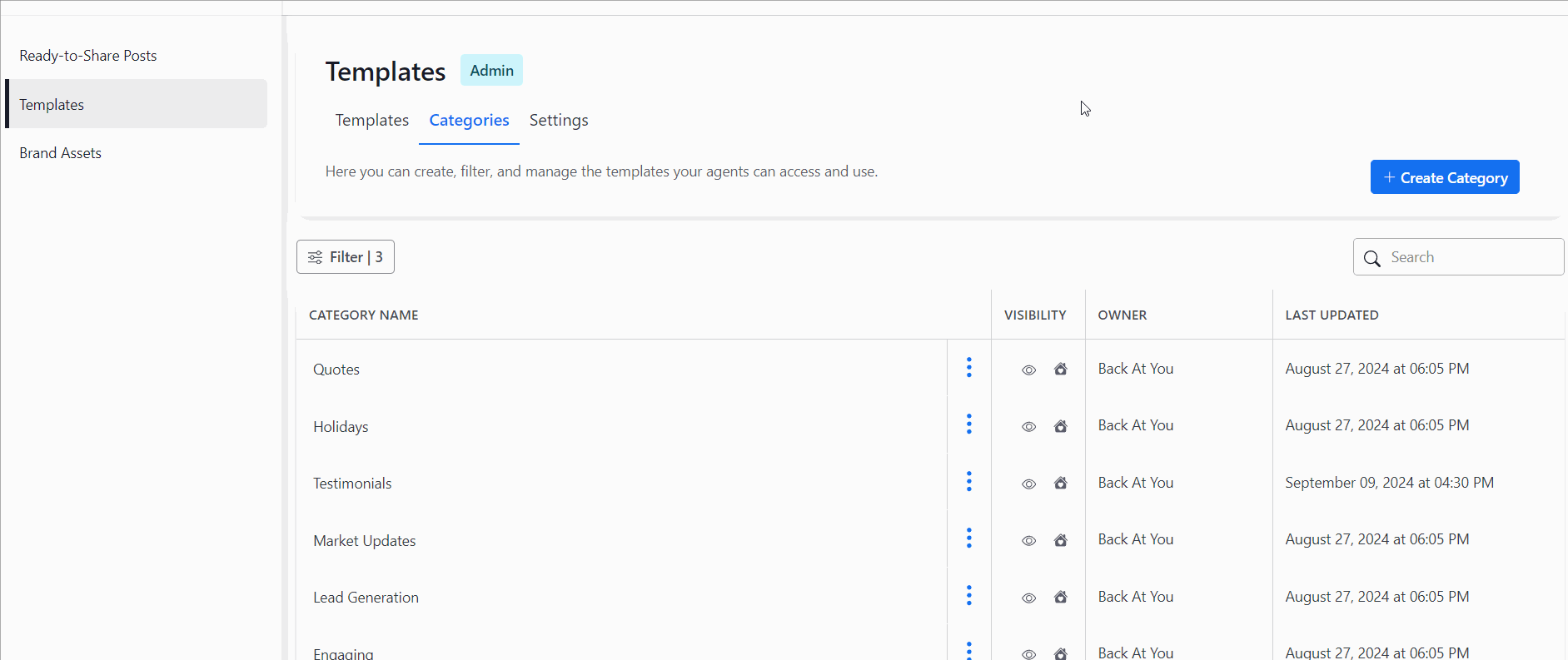
Task: Click Last Updated date in the Holidays row
Action: pyautogui.click(x=1376, y=425)
